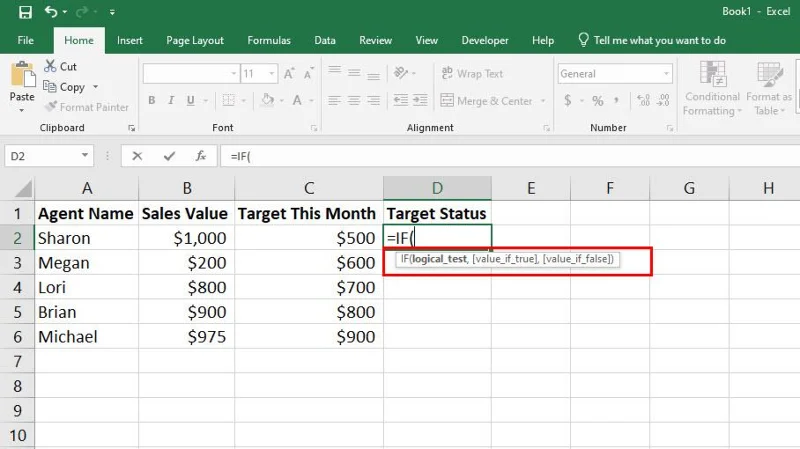This screenshot has height=449, width=800.
Task: Select cell containing Megan
Action: [86, 263]
